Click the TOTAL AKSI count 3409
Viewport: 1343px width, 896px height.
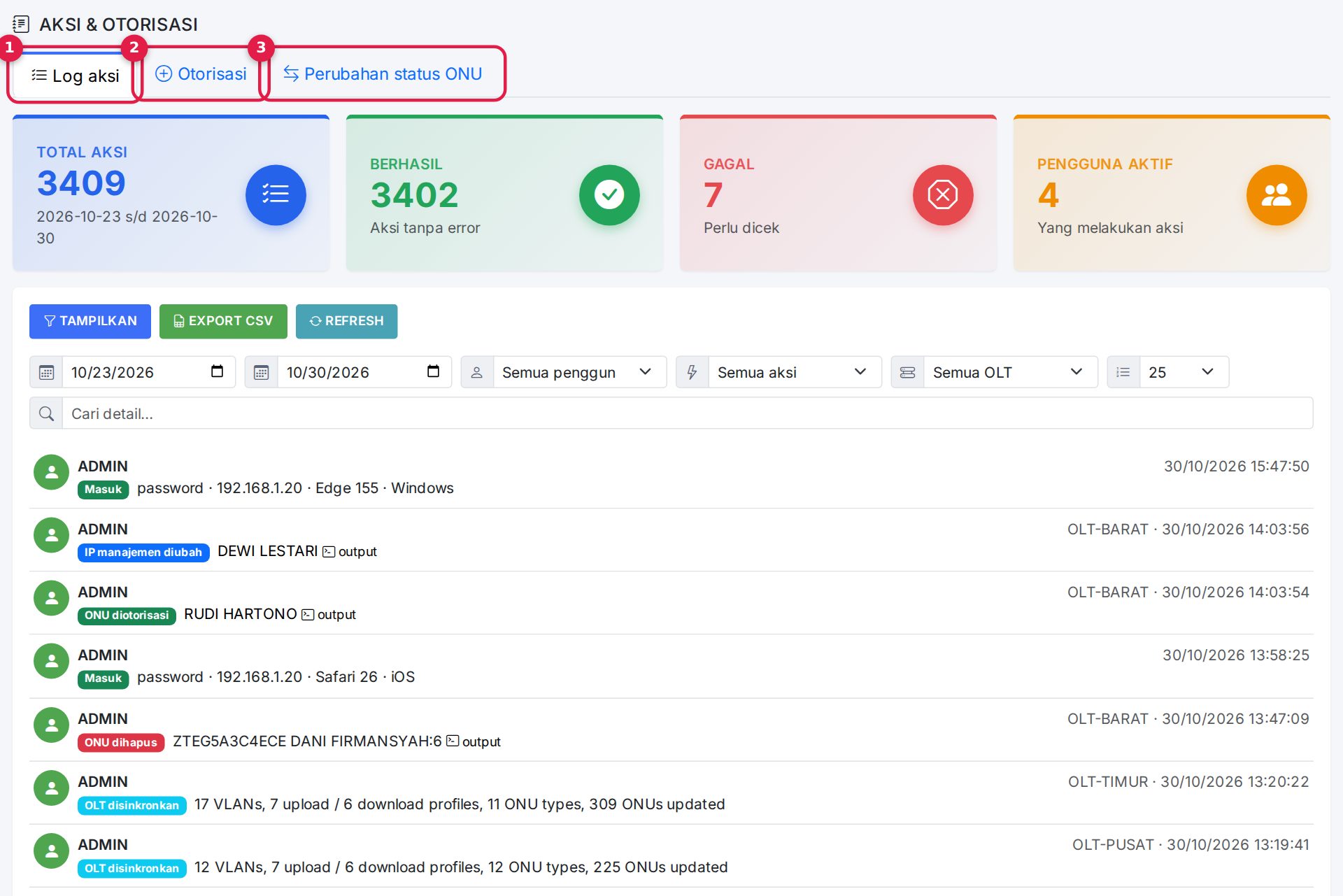(x=81, y=183)
